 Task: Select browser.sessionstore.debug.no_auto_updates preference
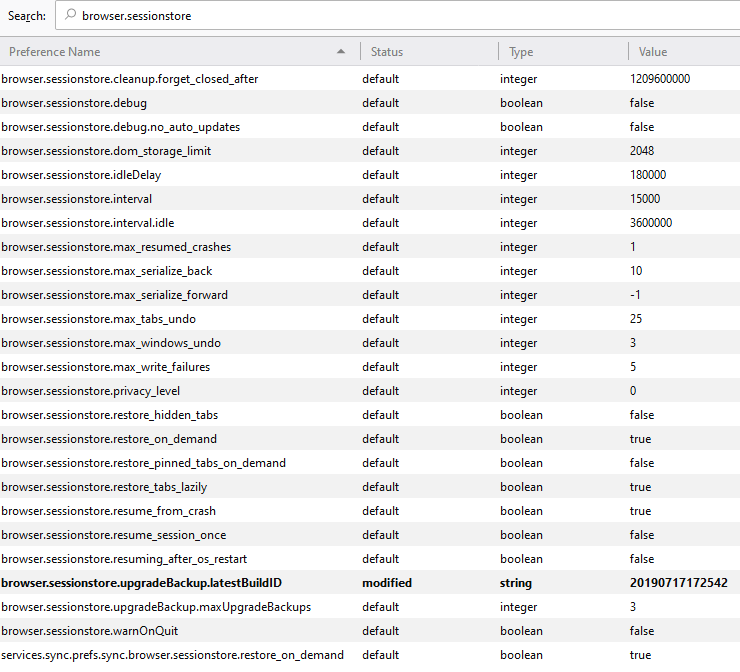click(x=121, y=127)
